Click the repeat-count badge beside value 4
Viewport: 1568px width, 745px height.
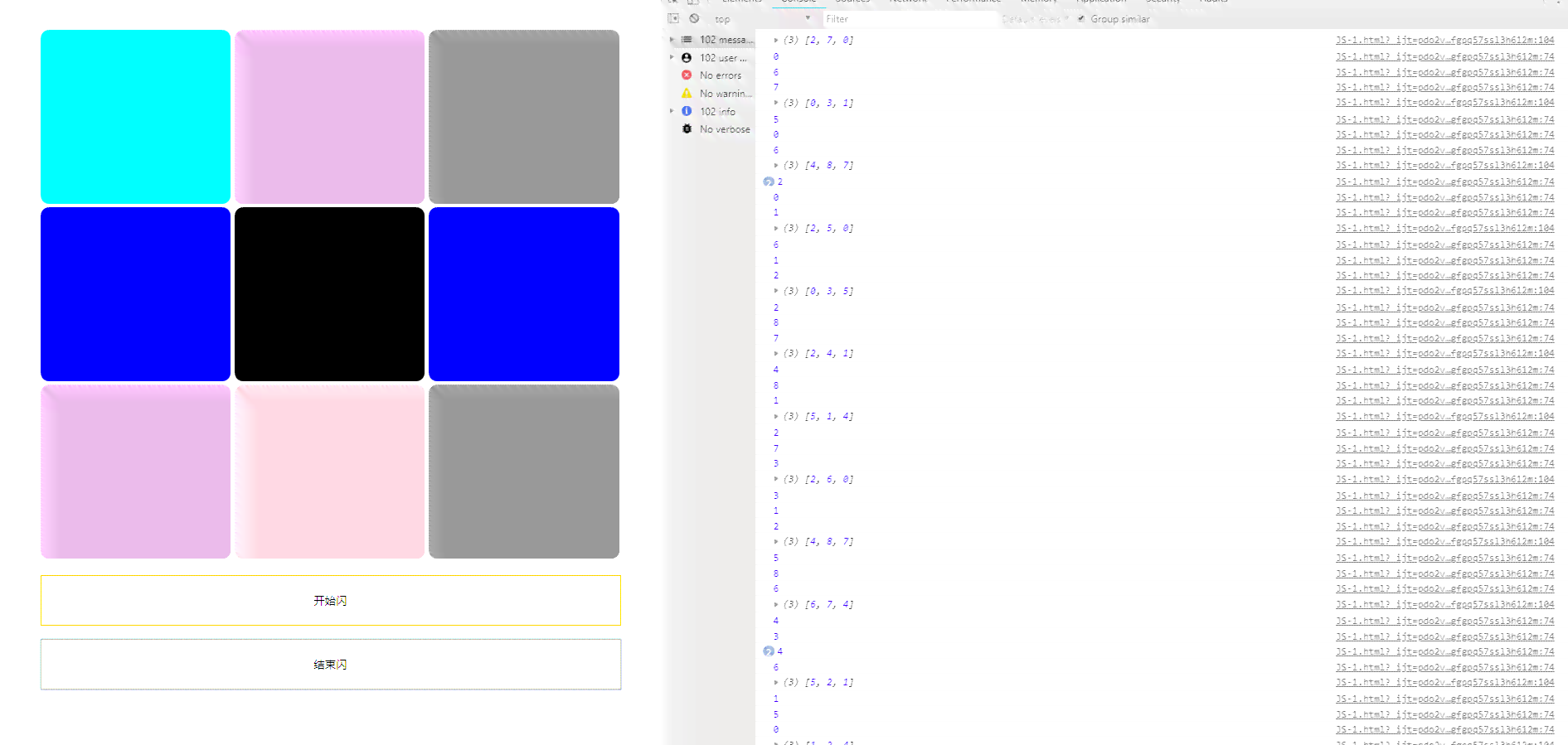coord(769,651)
